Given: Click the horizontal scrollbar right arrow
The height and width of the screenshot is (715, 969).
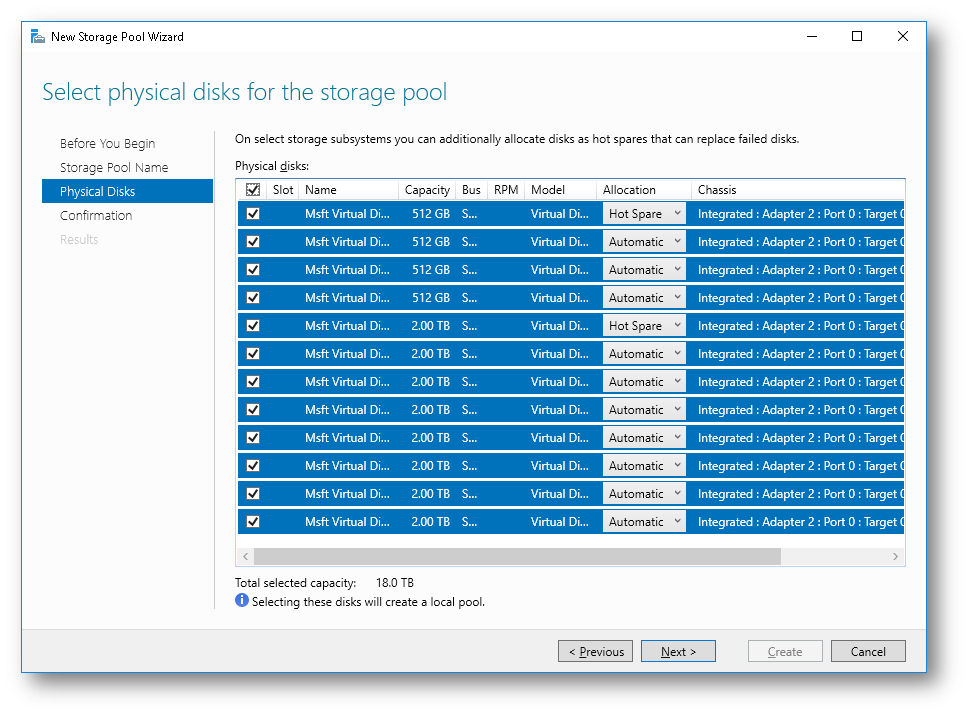Looking at the screenshot, I should click(x=895, y=557).
